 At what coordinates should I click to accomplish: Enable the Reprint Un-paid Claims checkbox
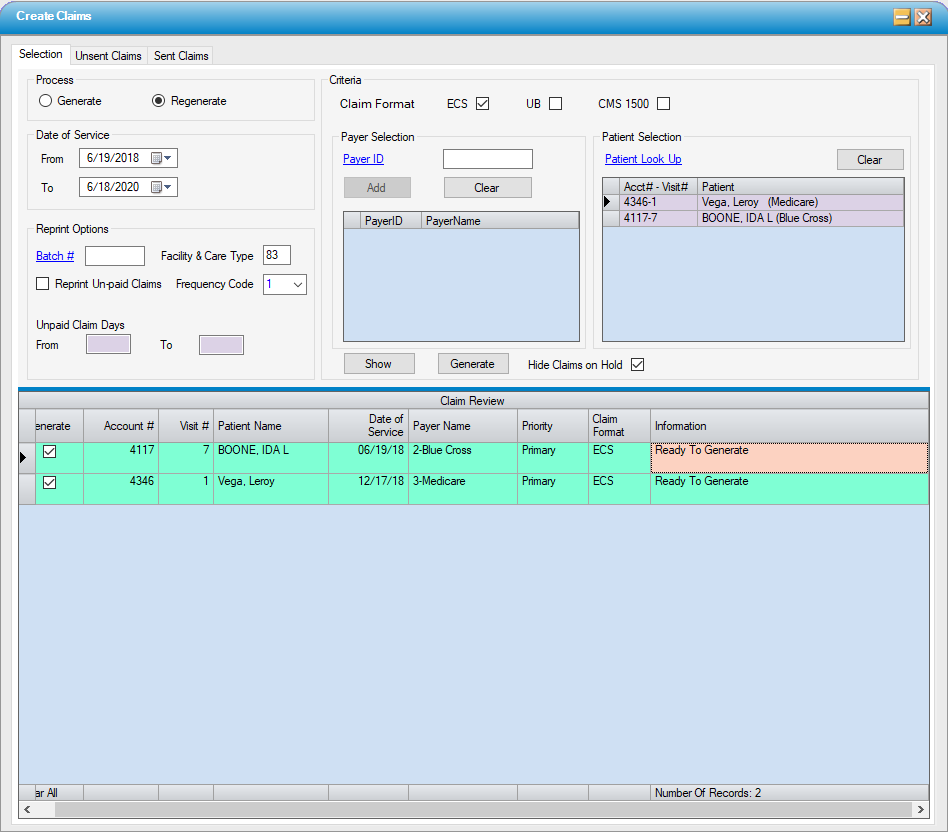(43, 284)
